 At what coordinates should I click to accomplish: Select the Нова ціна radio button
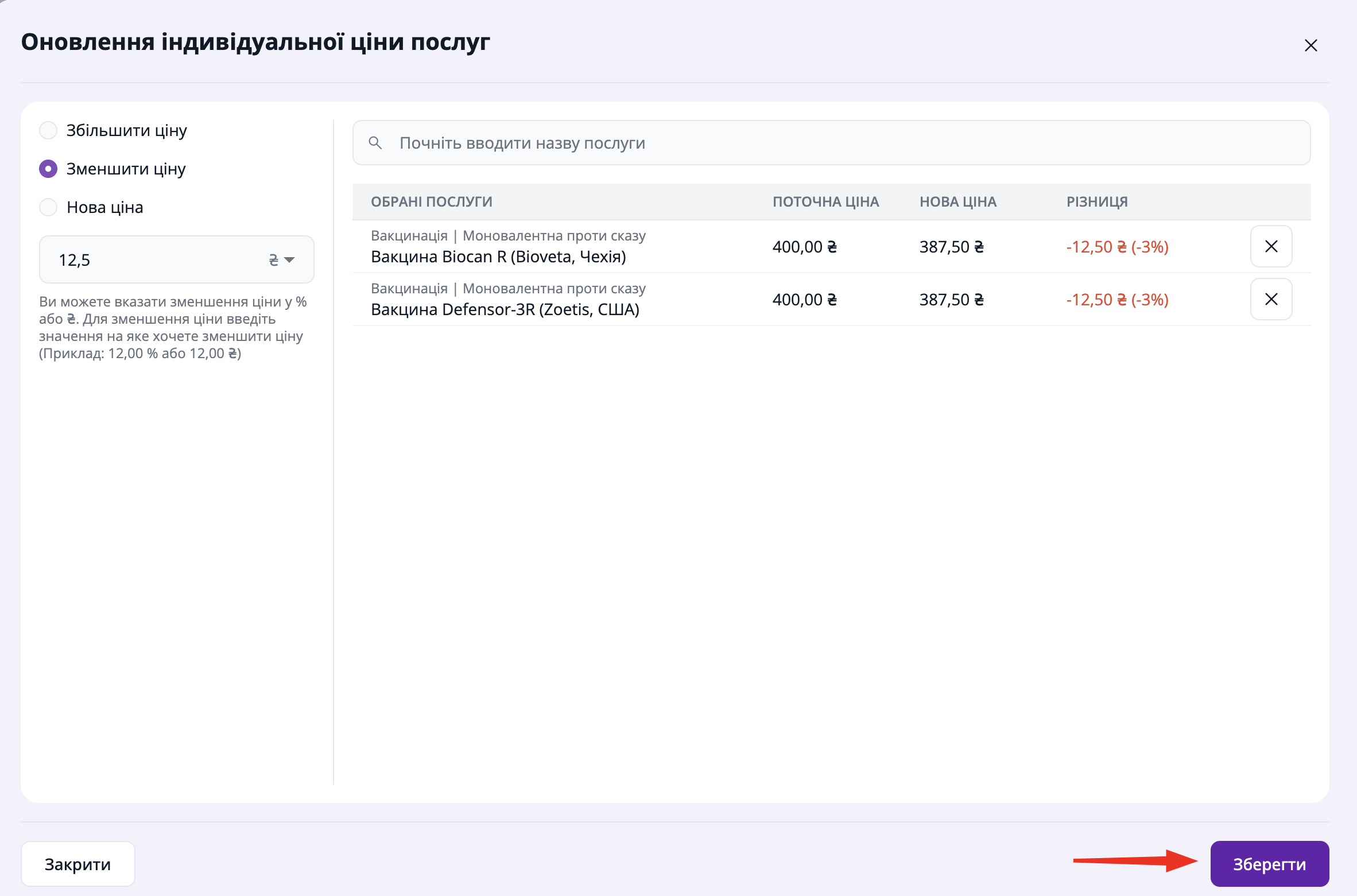coord(48,207)
